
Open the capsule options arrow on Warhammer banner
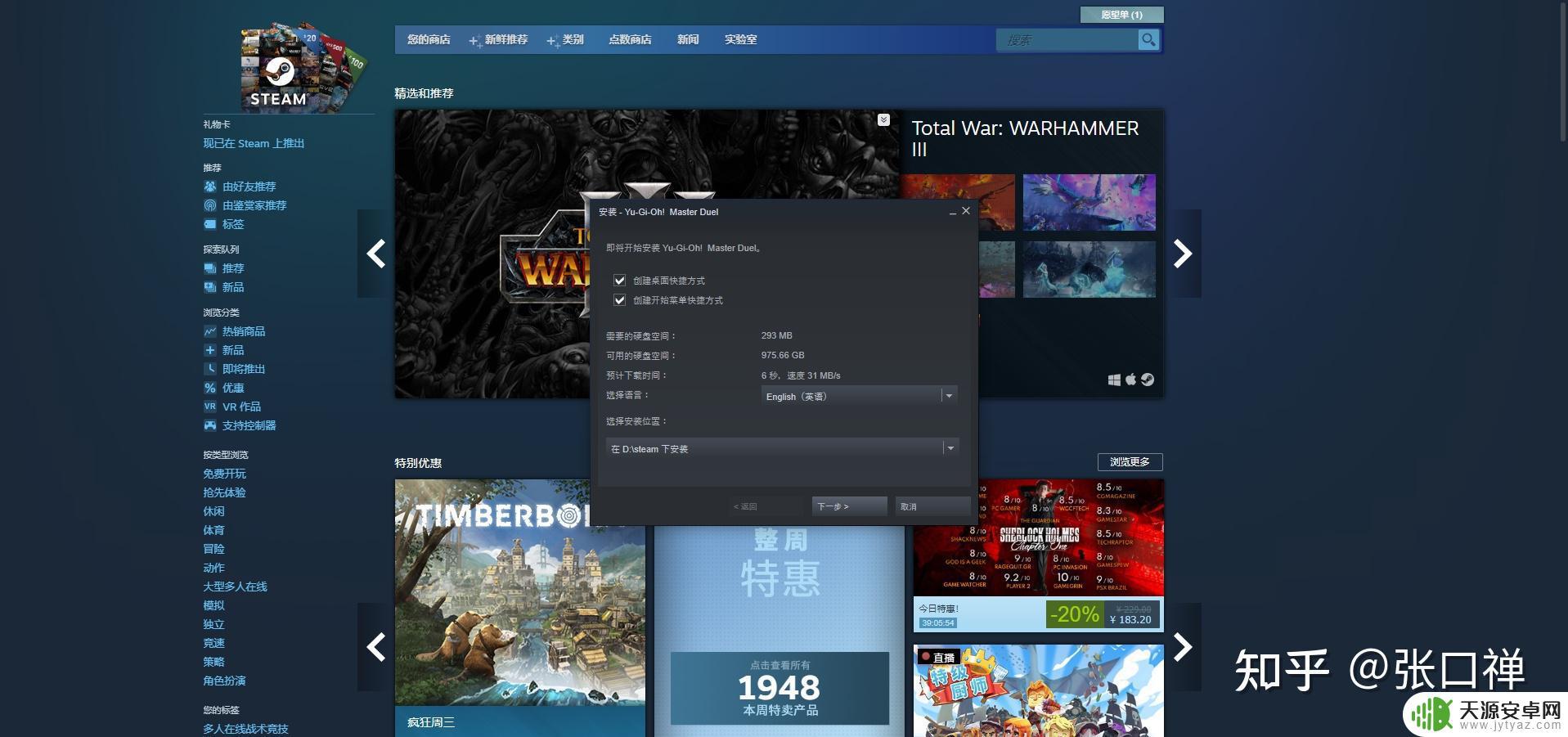pyautogui.click(x=883, y=120)
